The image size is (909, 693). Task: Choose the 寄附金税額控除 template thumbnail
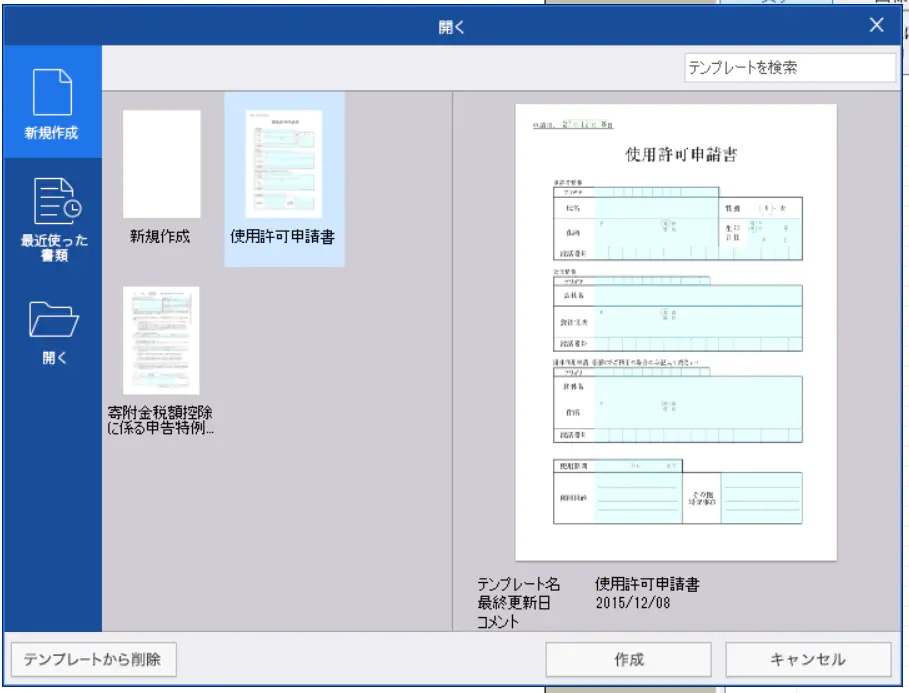tap(161, 340)
